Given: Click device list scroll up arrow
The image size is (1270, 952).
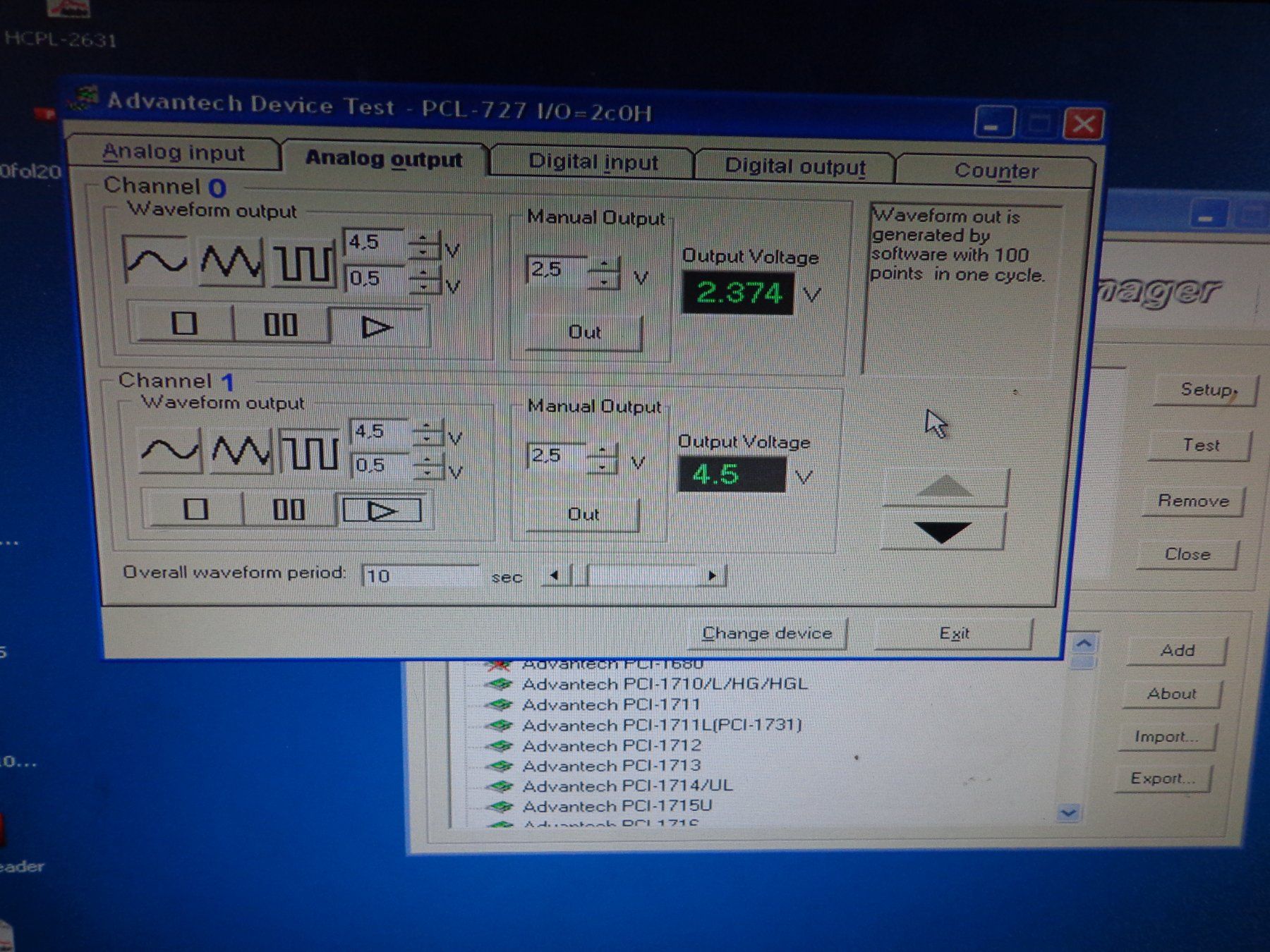Looking at the screenshot, I should click(1084, 643).
